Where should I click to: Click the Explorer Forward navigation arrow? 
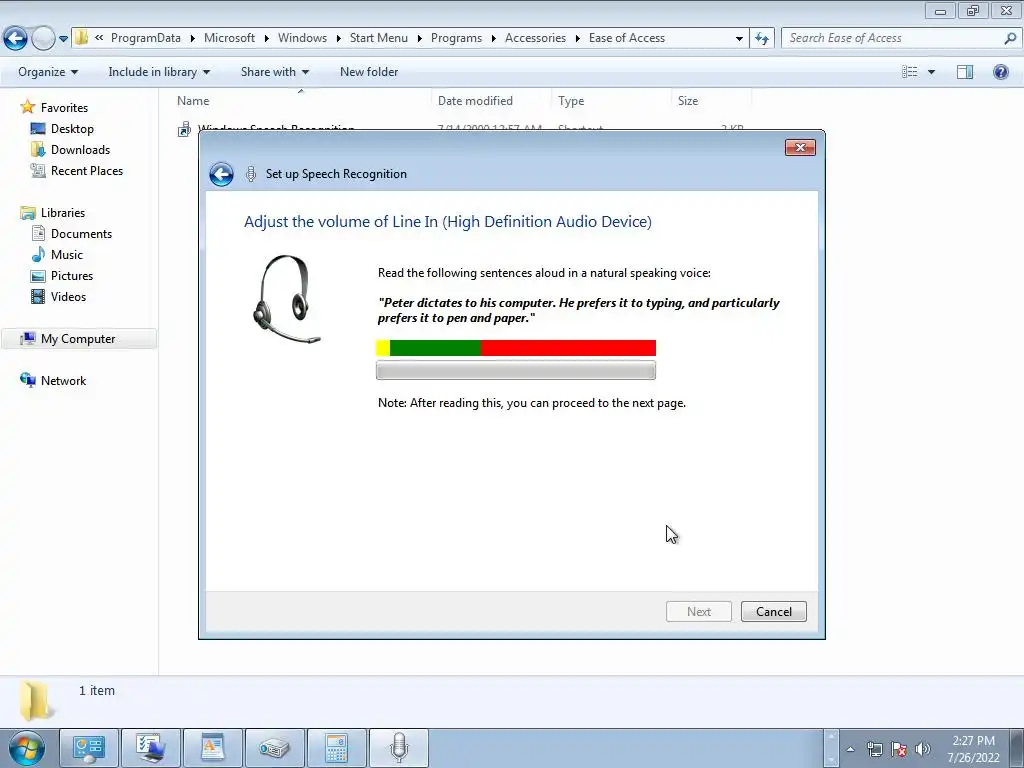coord(43,39)
